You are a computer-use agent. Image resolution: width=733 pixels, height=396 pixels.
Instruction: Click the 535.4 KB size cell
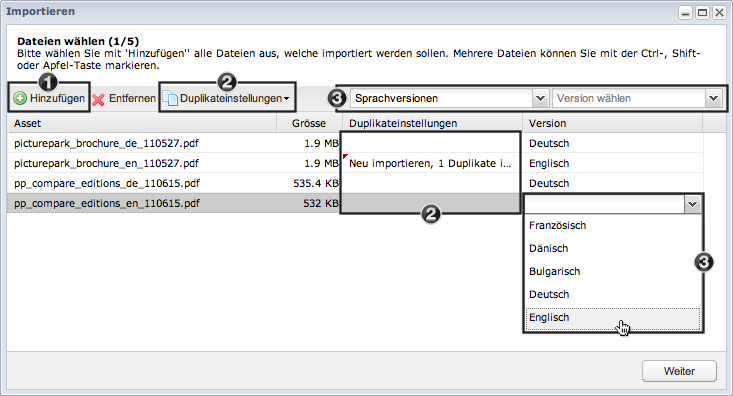point(309,183)
